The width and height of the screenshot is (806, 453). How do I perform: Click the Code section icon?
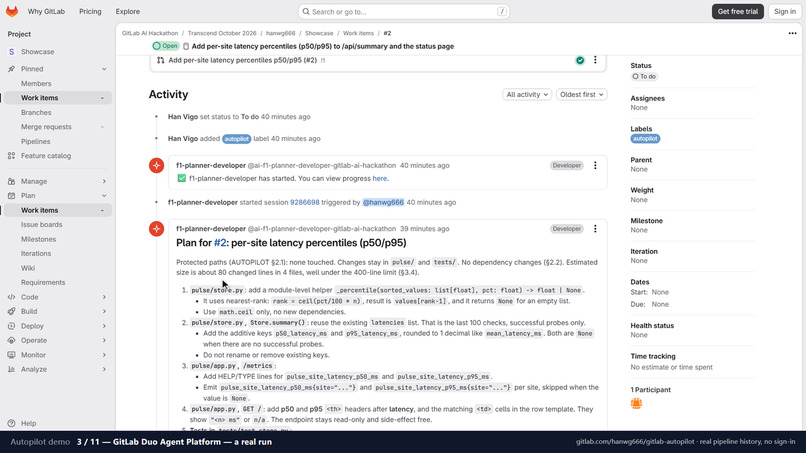coord(11,297)
